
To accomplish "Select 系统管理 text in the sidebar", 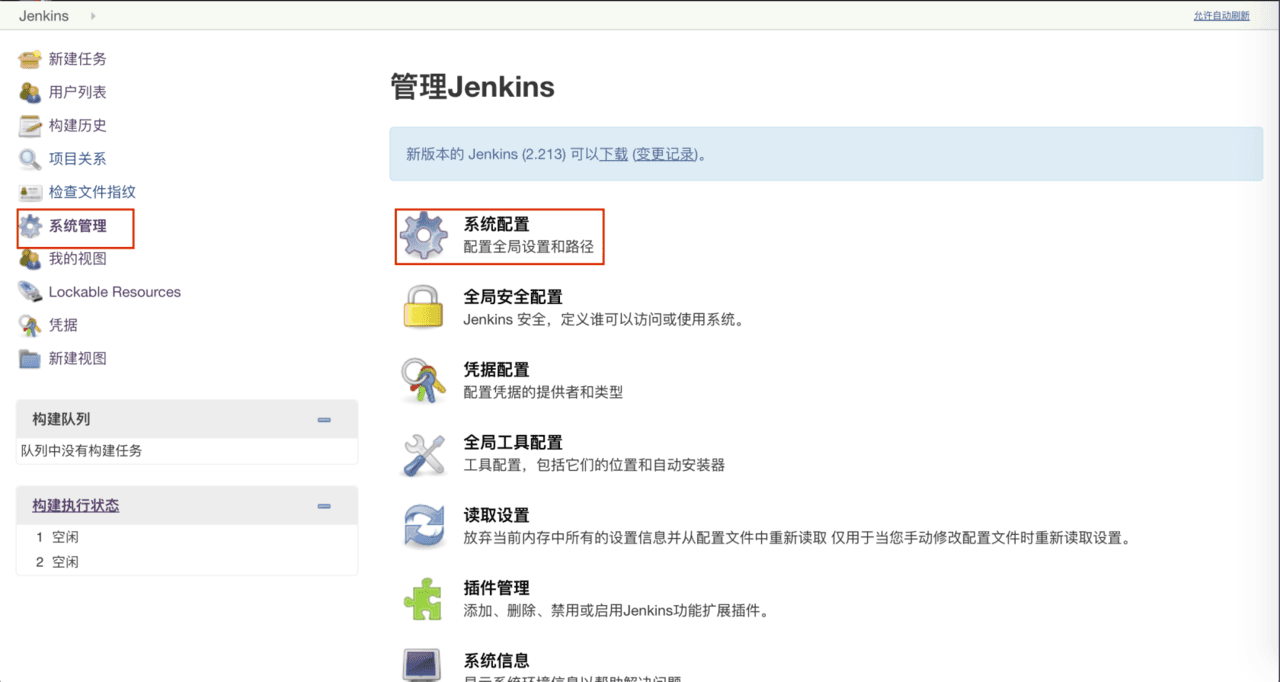I will tap(78, 226).
